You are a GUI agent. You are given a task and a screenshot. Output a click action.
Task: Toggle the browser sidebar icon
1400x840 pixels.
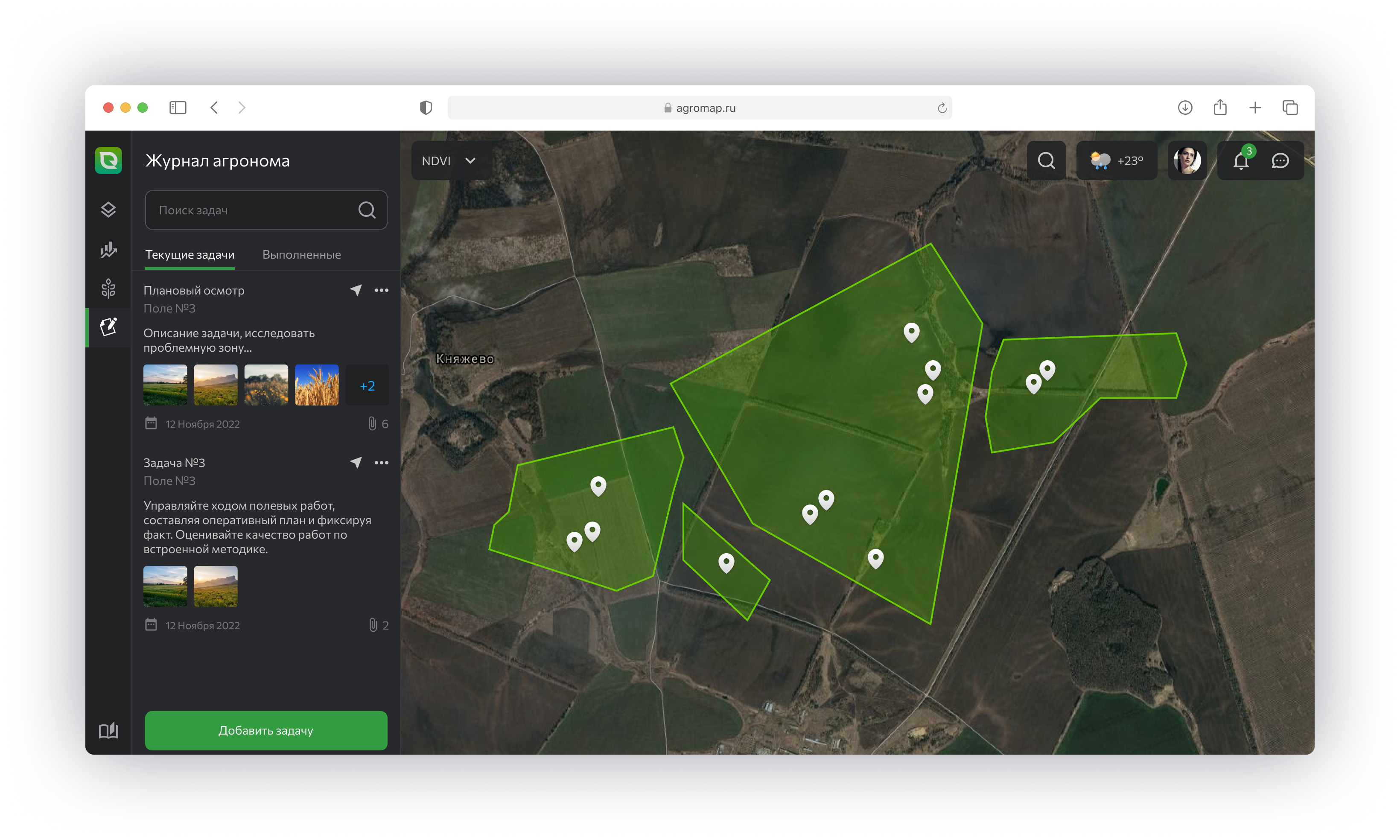coord(178,108)
